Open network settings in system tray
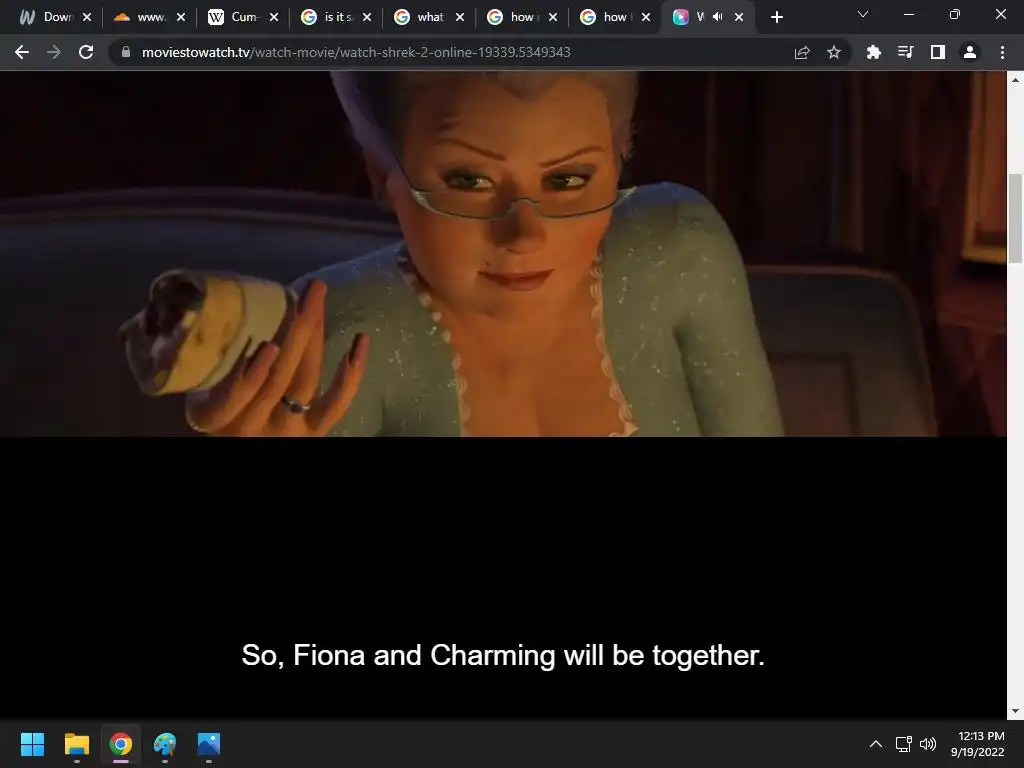The height and width of the screenshot is (768, 1024). (903, 744)
